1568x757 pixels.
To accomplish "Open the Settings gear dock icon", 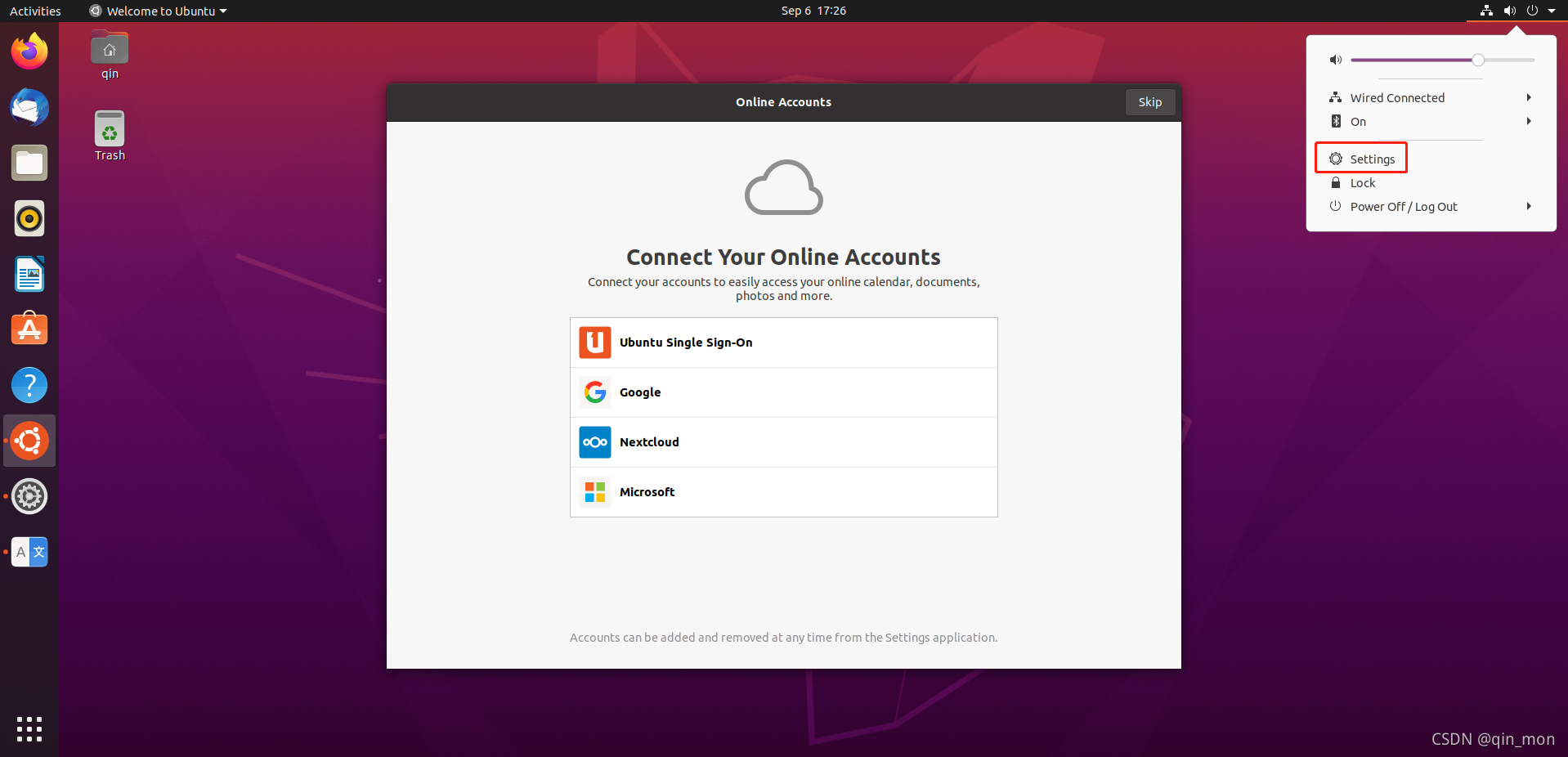I will [x=29, y=496].
